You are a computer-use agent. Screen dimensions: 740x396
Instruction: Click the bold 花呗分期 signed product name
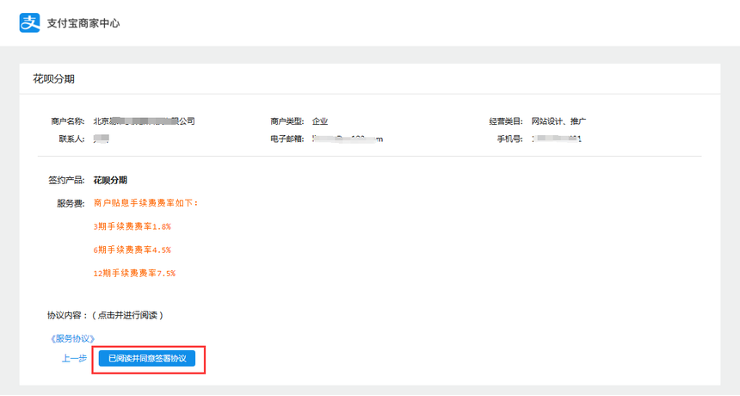pyautogui.click(x=110, y=180)
